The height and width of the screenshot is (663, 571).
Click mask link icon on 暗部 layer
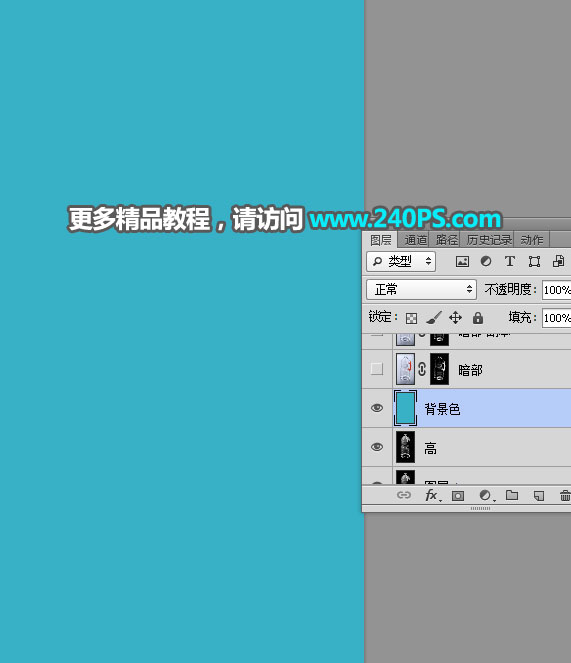pos(422,369)
